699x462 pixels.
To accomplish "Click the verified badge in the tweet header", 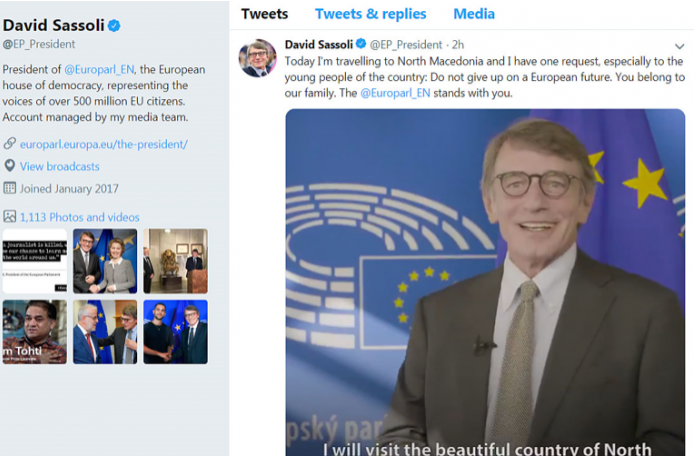I will 360,45.
